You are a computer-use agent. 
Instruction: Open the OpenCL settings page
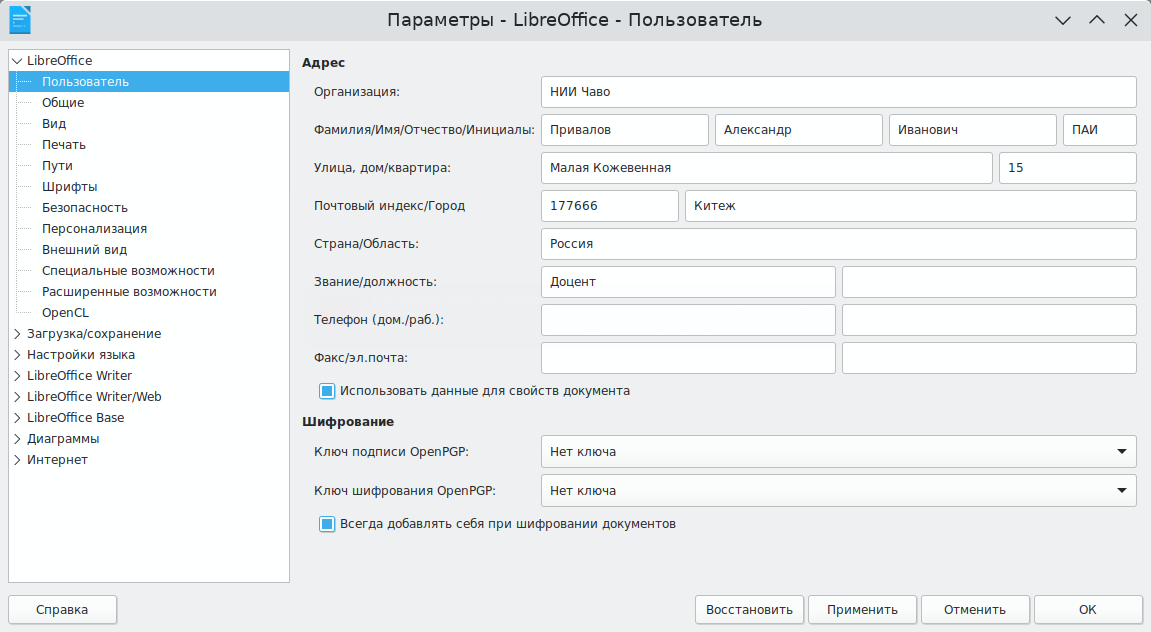(x=65, y=313)
